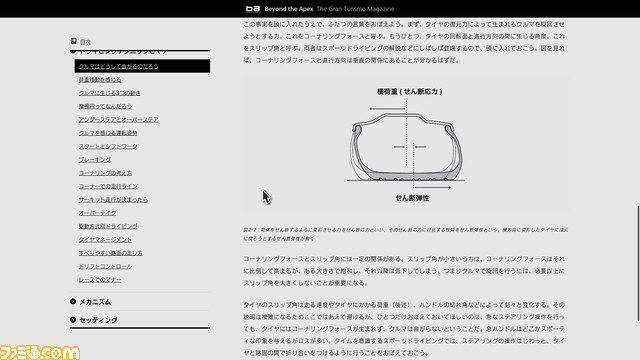
Task: Expand the セッティング section arrow icon
Action: tap(73, 320)
